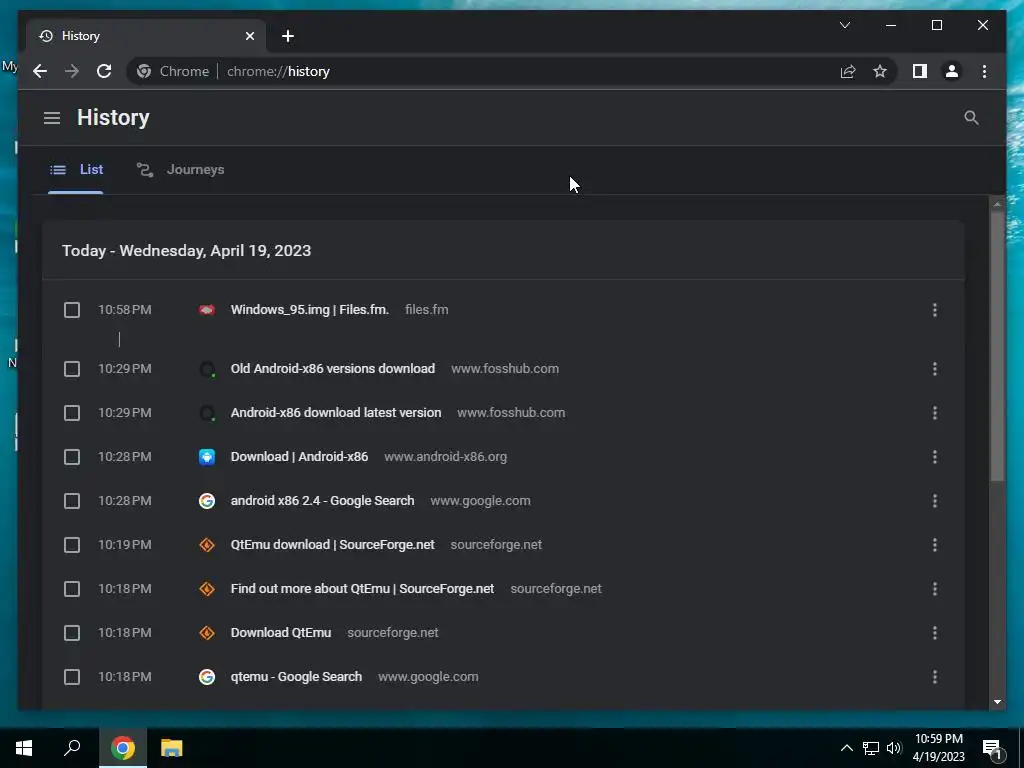Open the Windows Start menu
Screen dimensions: 1024x768
click(x=24, y=748)
